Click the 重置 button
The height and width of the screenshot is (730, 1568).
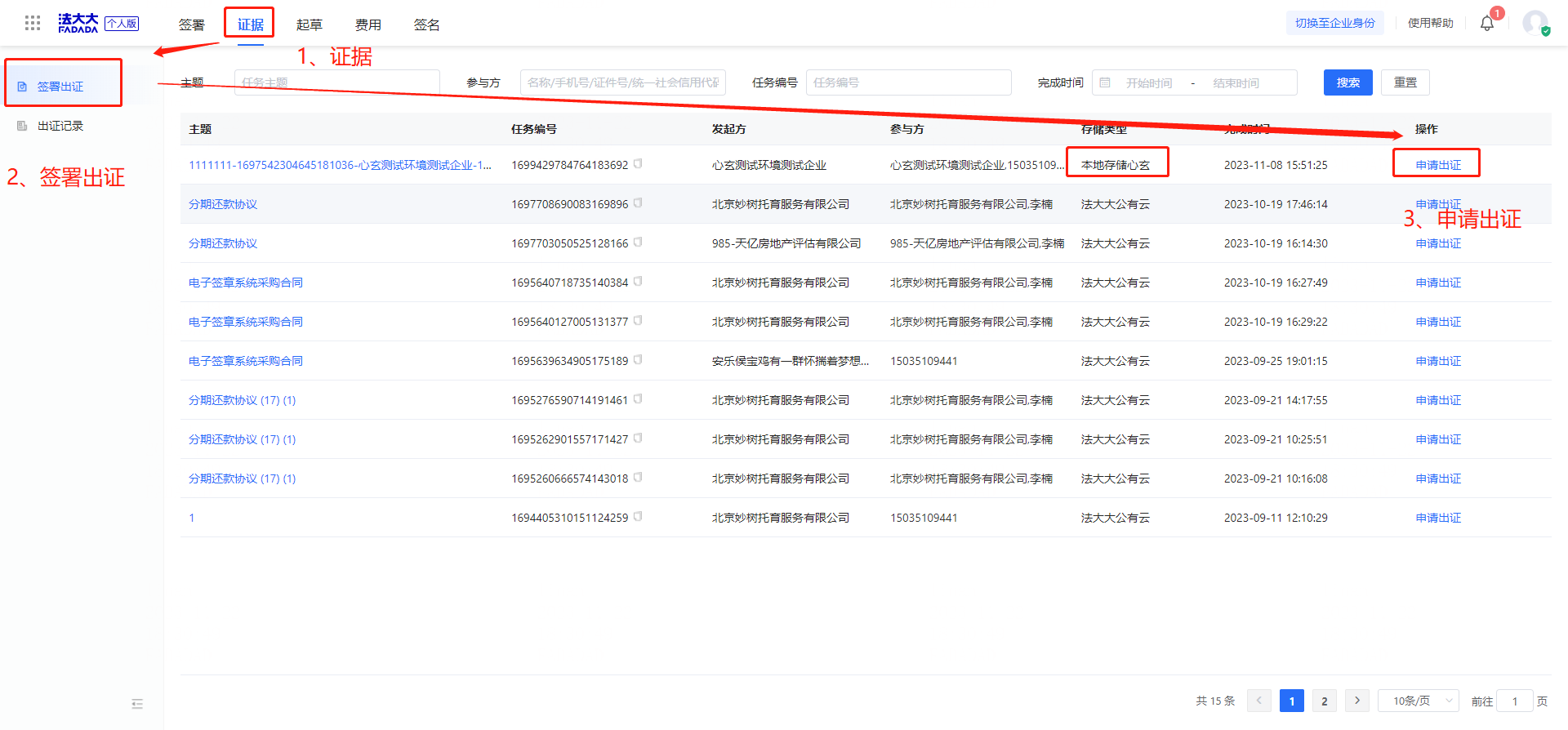click(x=1405, y=82)
